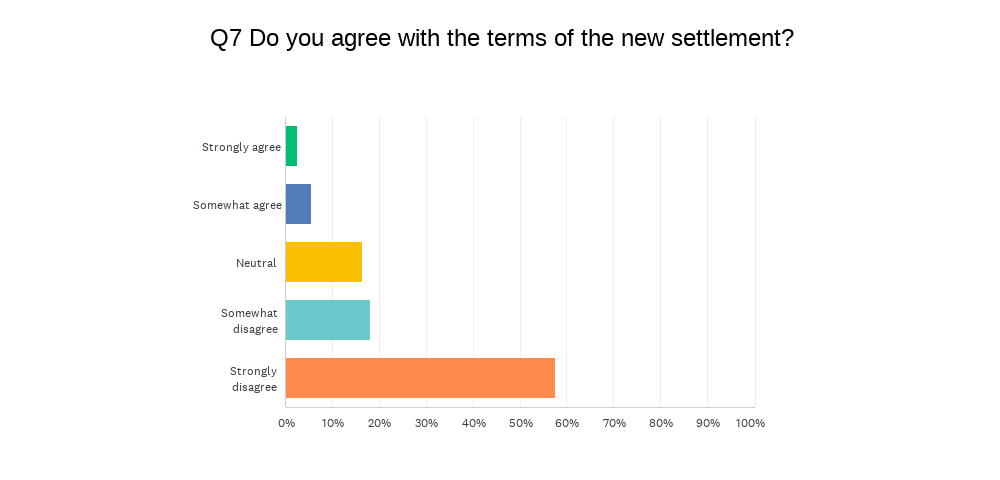Viewport: 1000px width, 480px height.
Task: Click the green Strongly agree bar
Action: [291, 146]
